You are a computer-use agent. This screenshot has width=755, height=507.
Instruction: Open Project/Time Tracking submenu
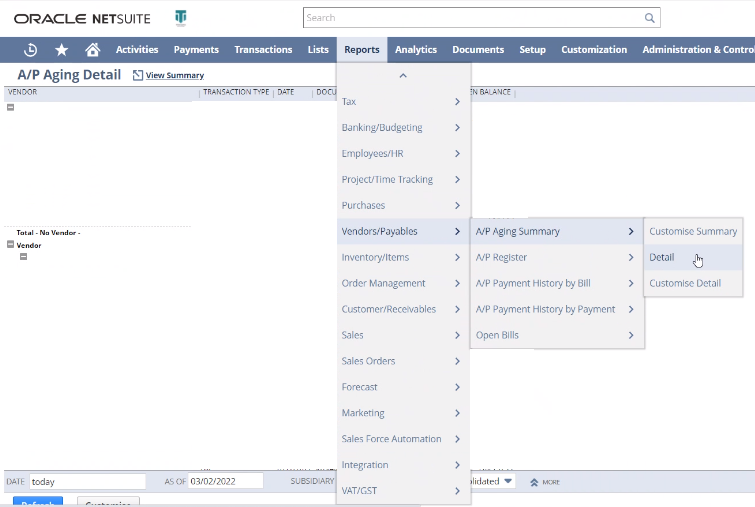pyautogui.click(x=403, y=180)
